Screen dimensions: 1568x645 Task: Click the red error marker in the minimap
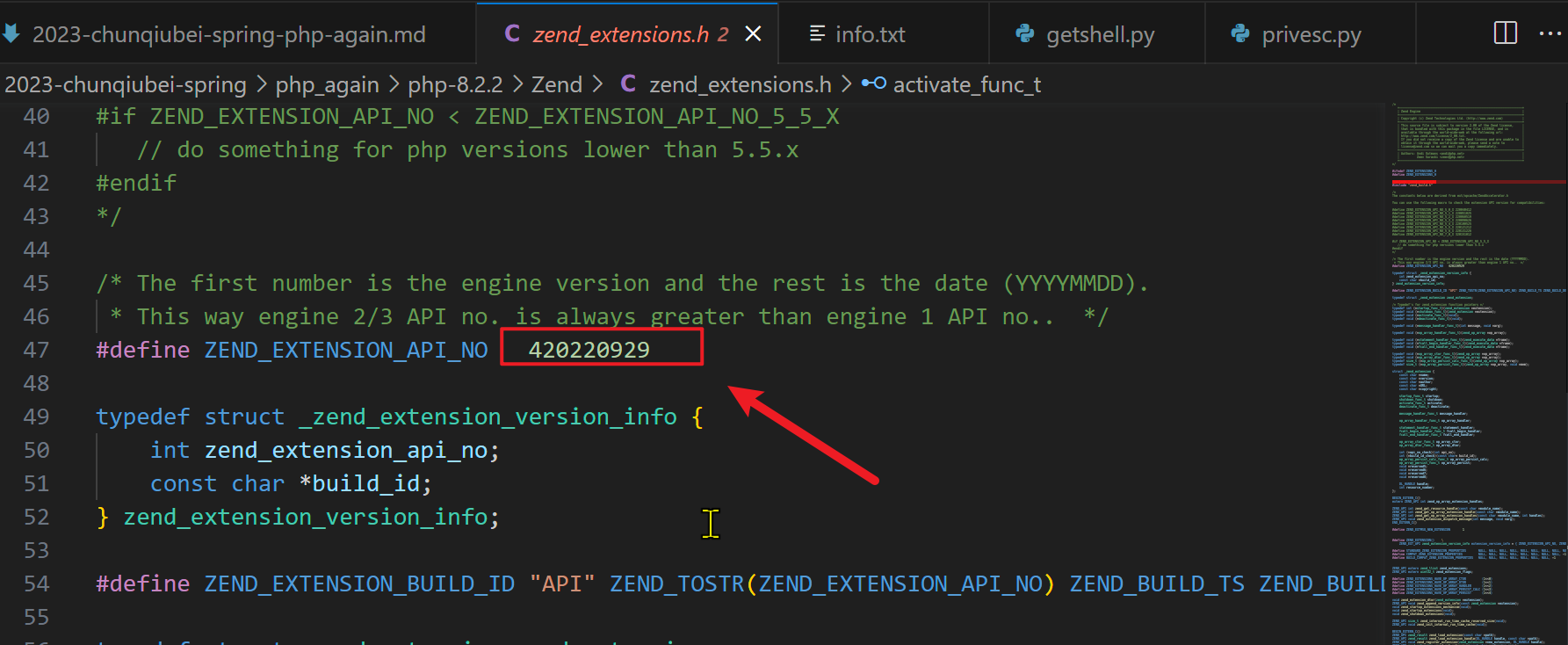(x=1478, y=182)
